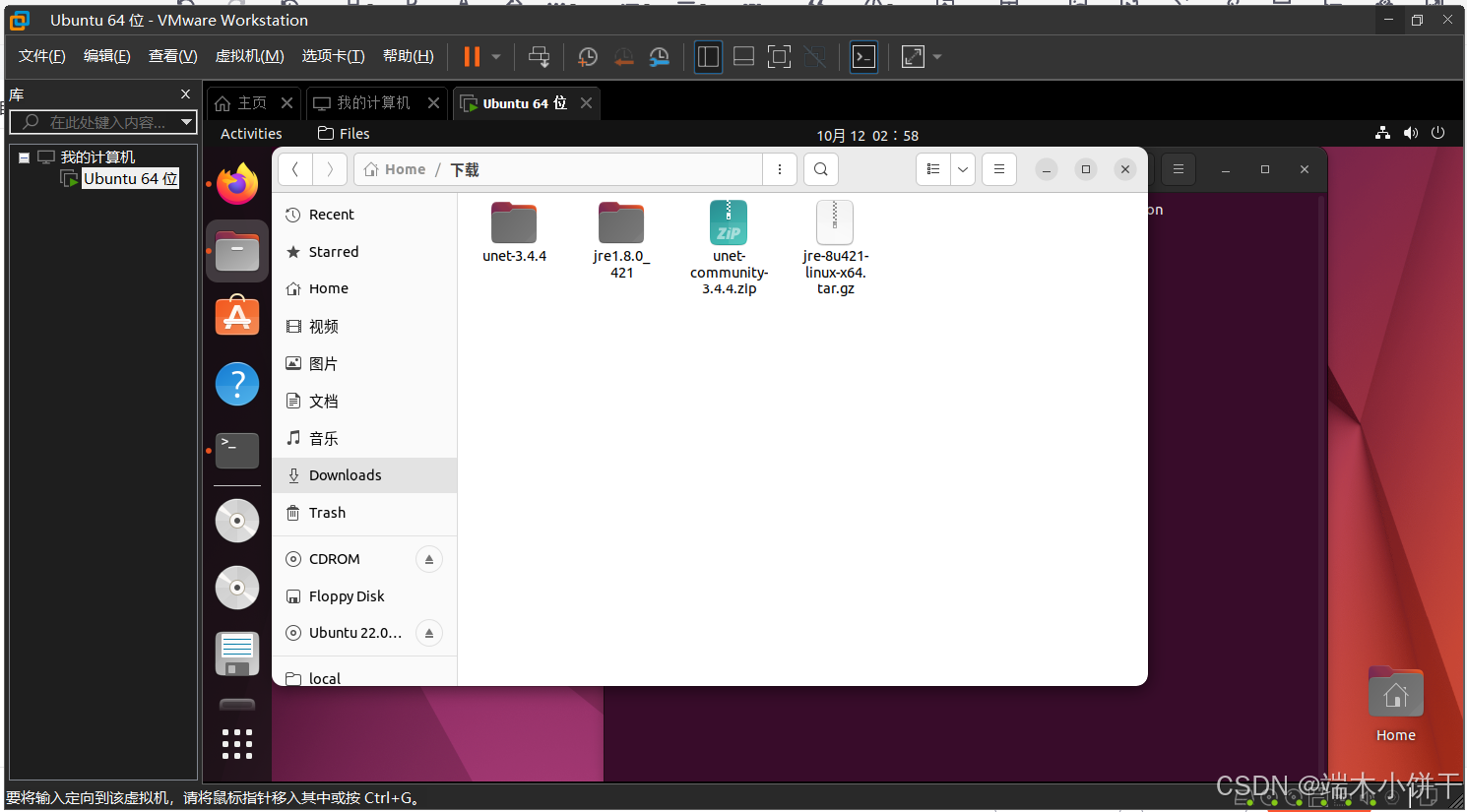The image size is (1467, 812).
Task: Pause the virtual machine from the toolbar
Action: click(x=472, y=56)
